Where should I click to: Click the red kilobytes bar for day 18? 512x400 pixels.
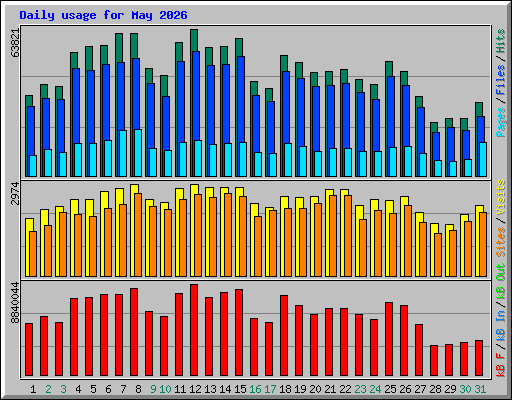(x=284, y=336)
